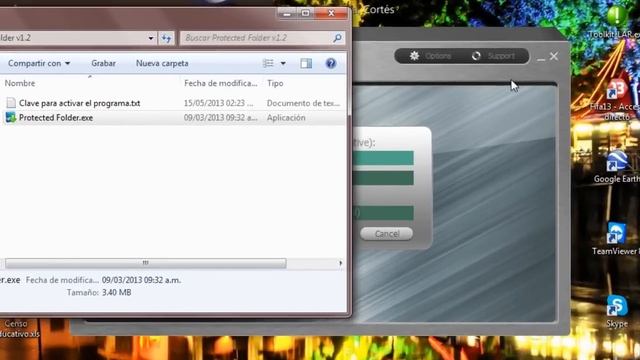The height and width of the screenshot is (360, 640).
Task: Click Nueva carpeta in toolbar
Action: tap(162, 63)
